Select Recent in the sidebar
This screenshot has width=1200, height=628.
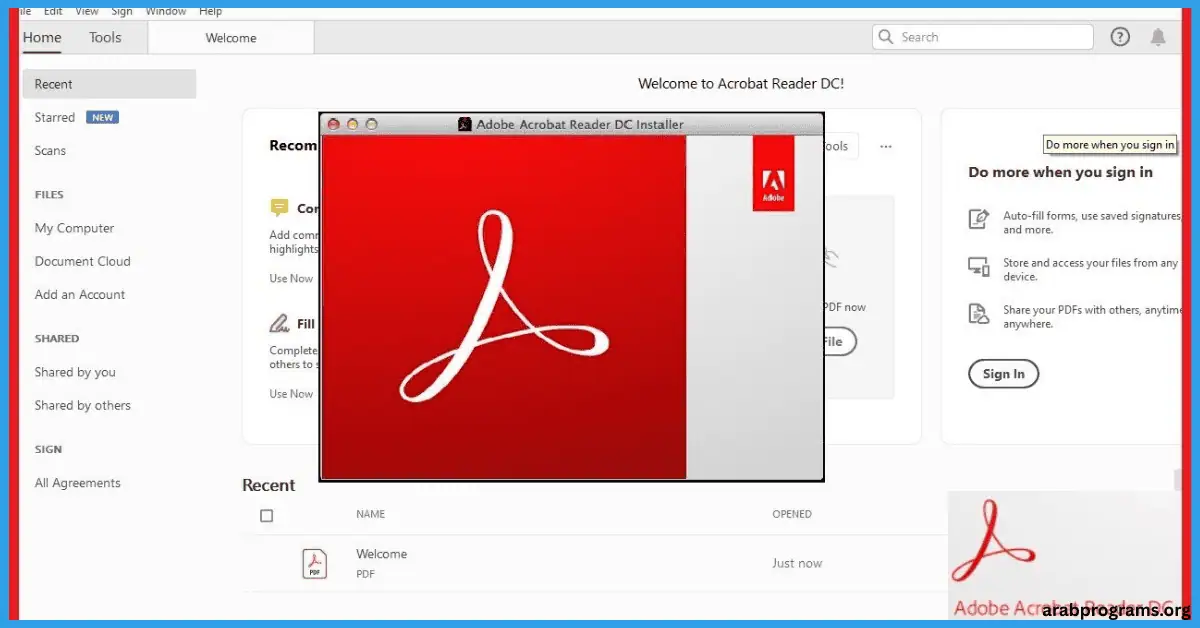[x=109, y=84]
